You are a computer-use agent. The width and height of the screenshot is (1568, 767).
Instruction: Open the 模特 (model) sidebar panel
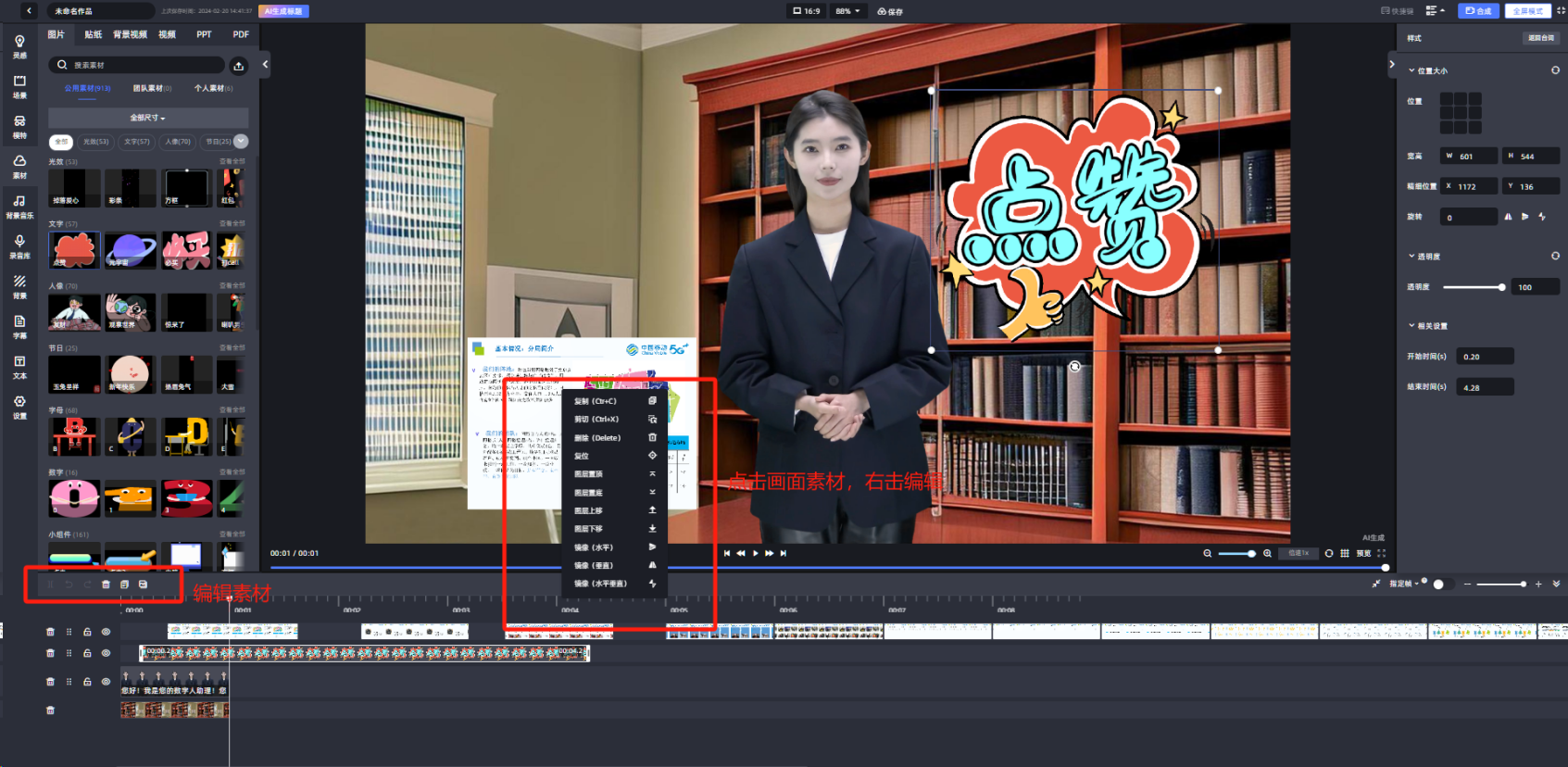[19, 127]
